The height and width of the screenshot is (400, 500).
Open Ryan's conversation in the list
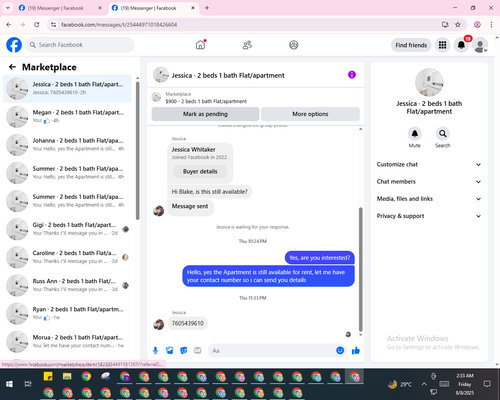pos(67,313)
